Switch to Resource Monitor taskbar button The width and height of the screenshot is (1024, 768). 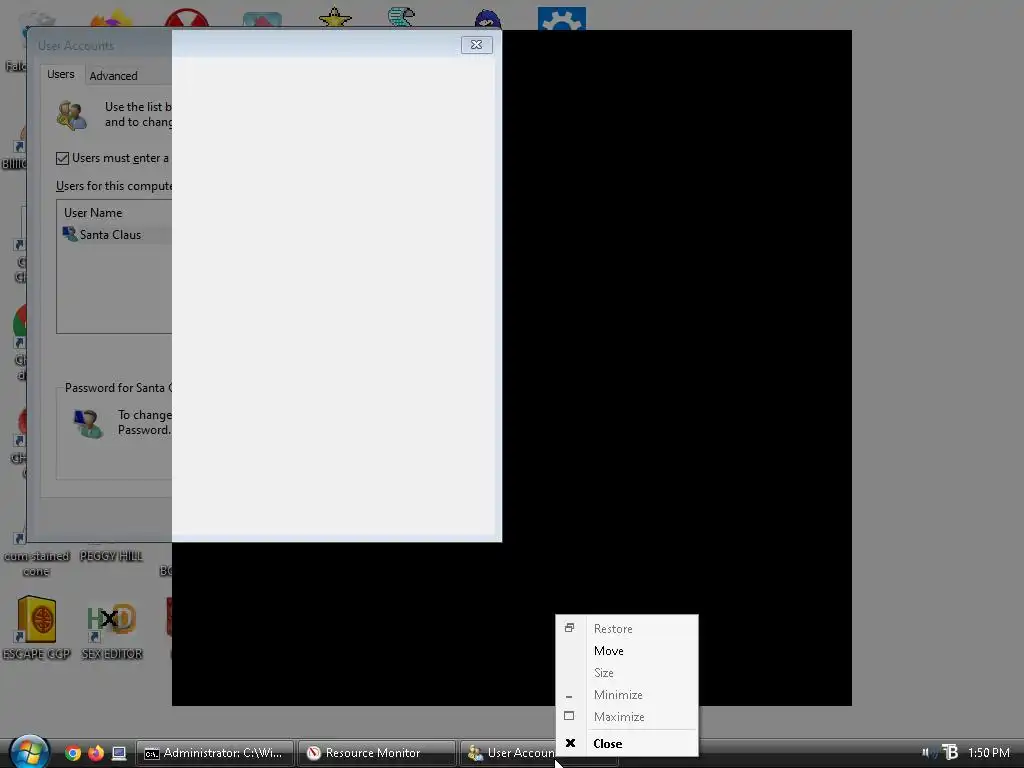click(x=376, y=753)
